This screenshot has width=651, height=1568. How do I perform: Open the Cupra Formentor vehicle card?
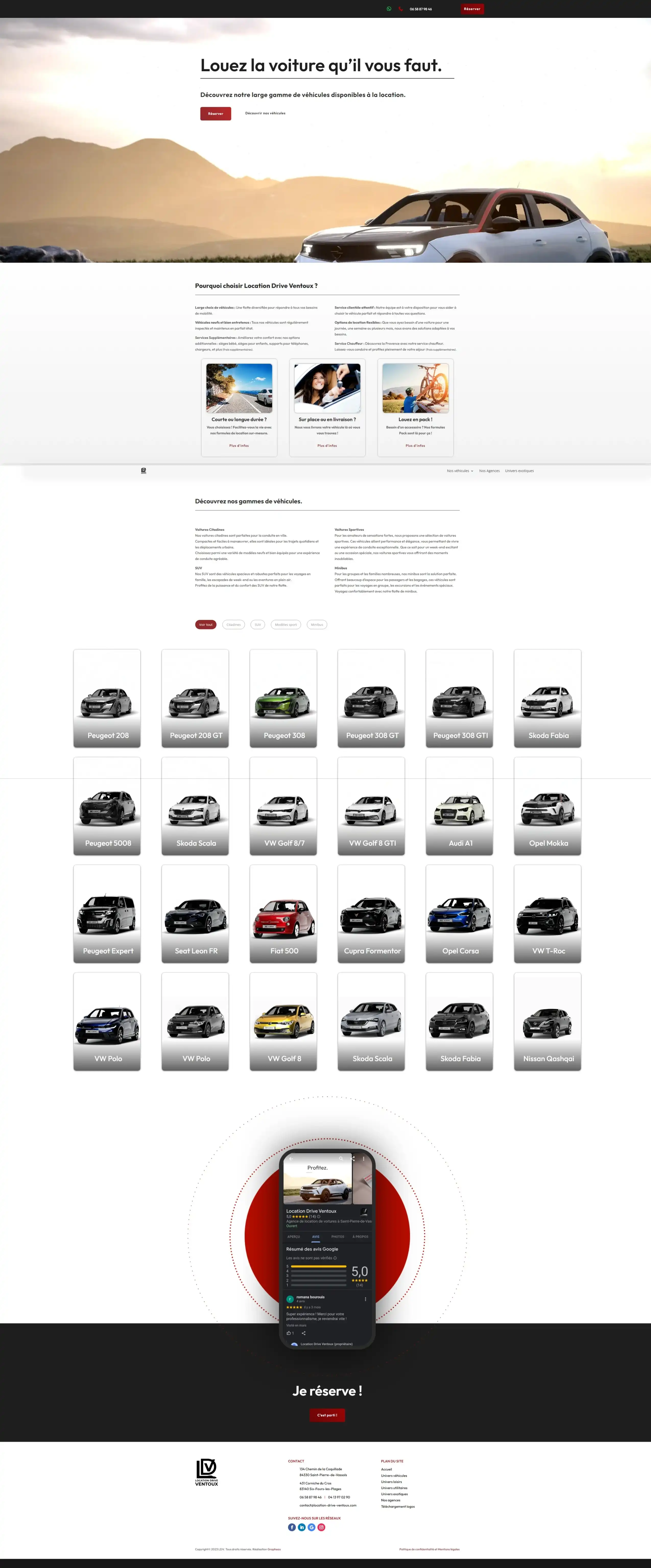point(372,914)
